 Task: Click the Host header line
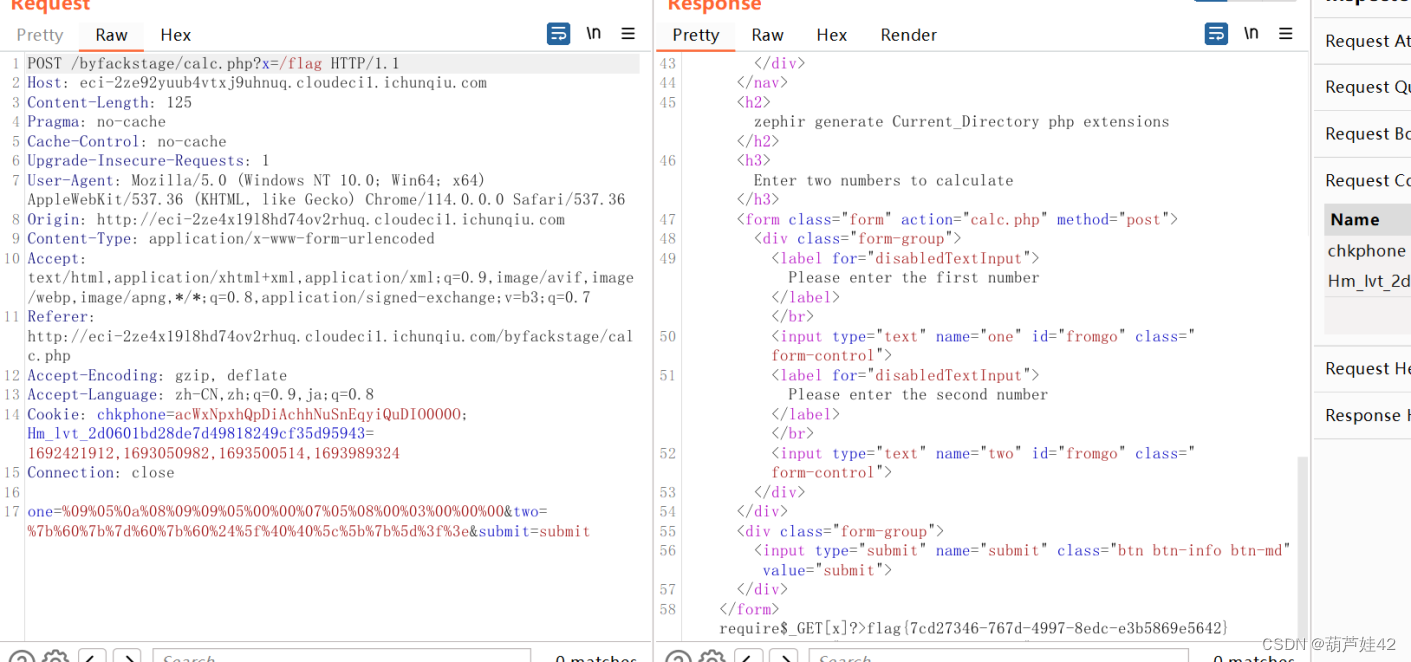pyautogui.click(x=257, y=83)
